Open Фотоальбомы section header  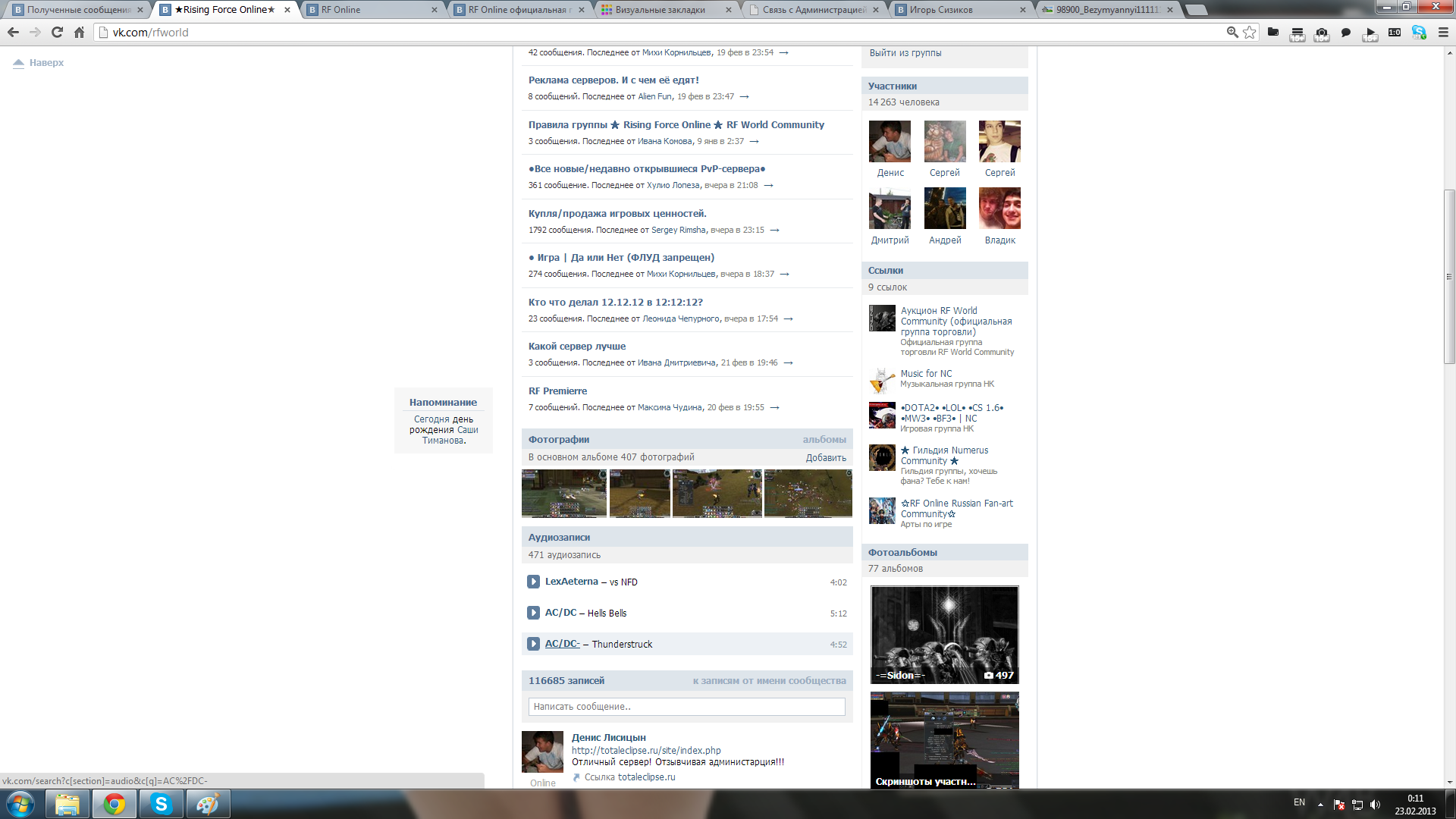tap(945, 552)
